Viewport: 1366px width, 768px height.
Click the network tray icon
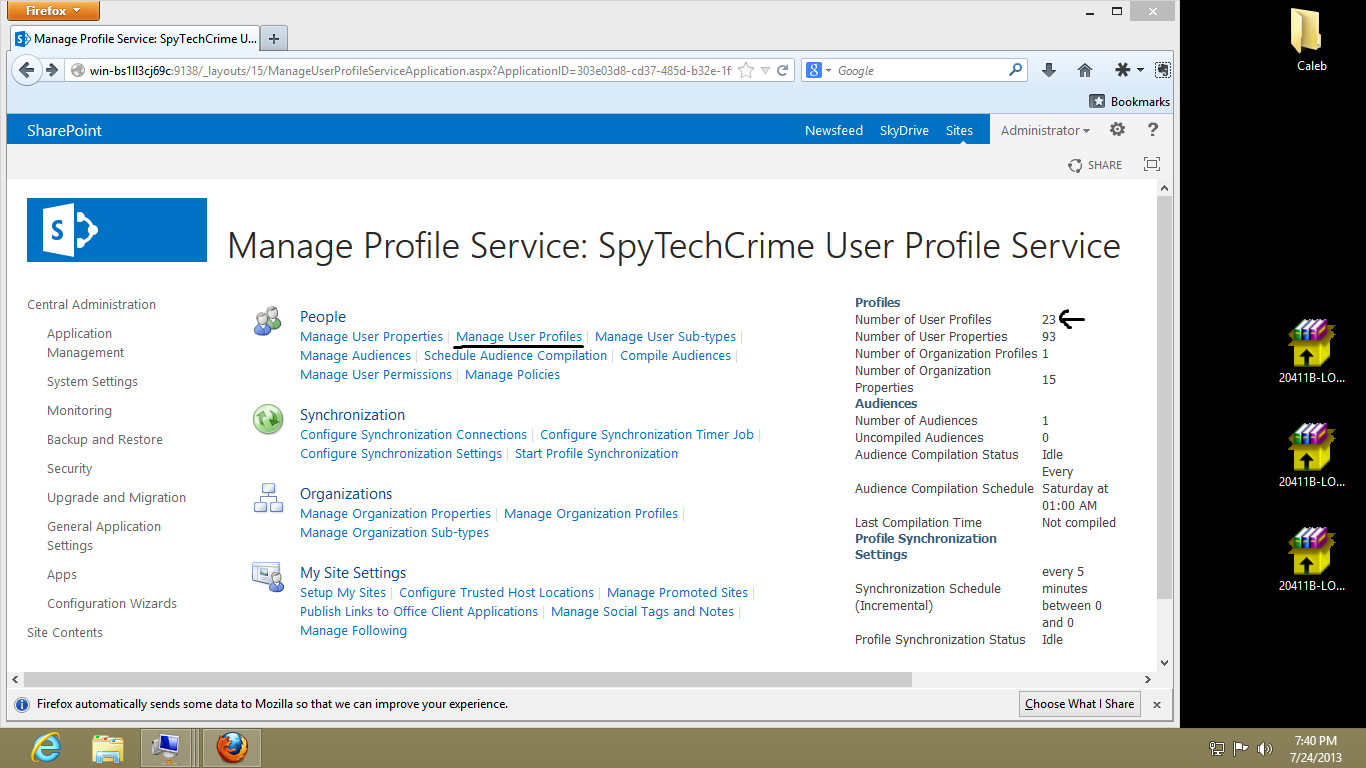1217,748
